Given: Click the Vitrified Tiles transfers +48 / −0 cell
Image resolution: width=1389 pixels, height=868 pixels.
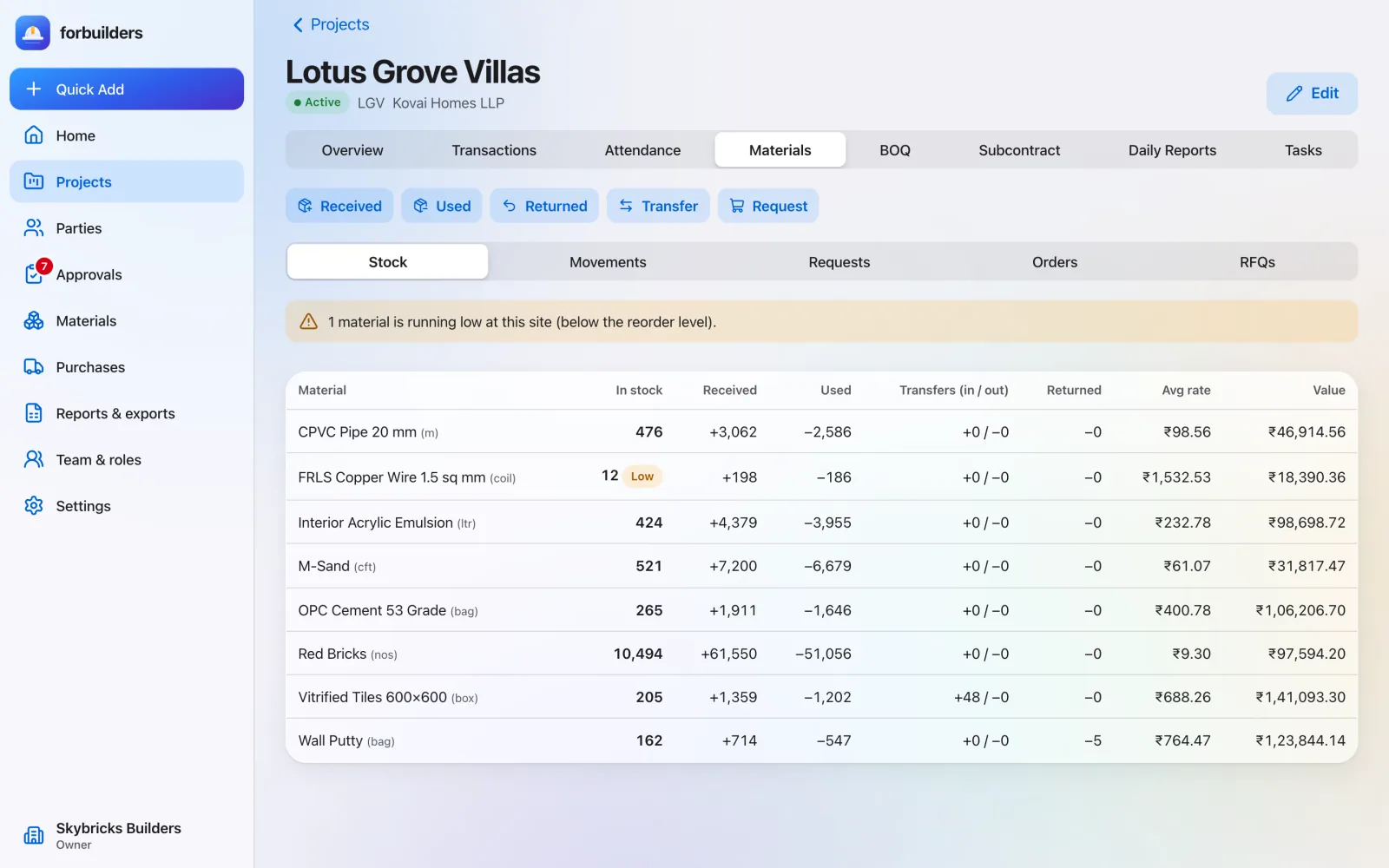Looking at the screenshot, I should 981,698.
